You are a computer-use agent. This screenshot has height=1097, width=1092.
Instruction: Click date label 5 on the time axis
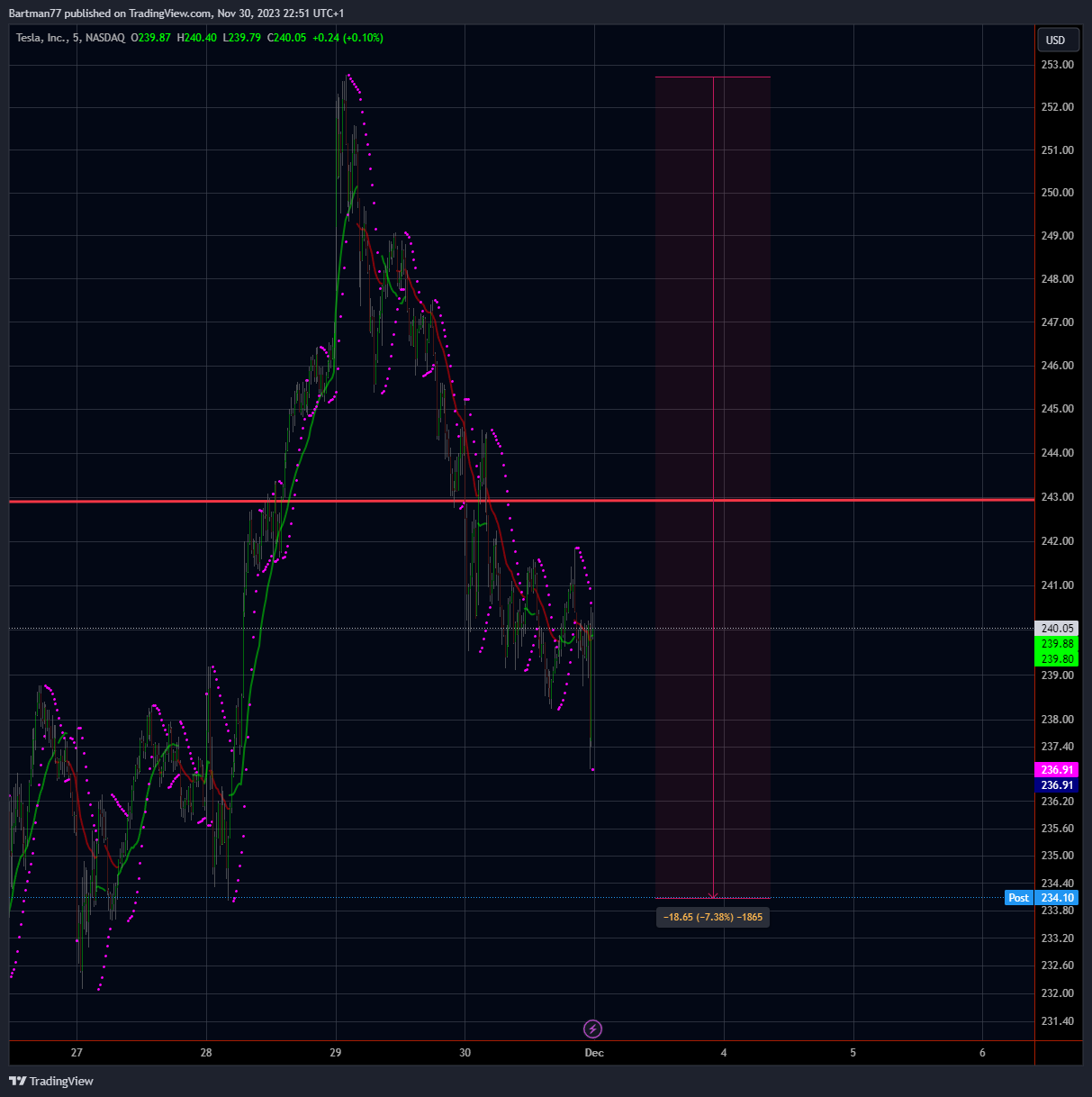[x=853, y=1053]
